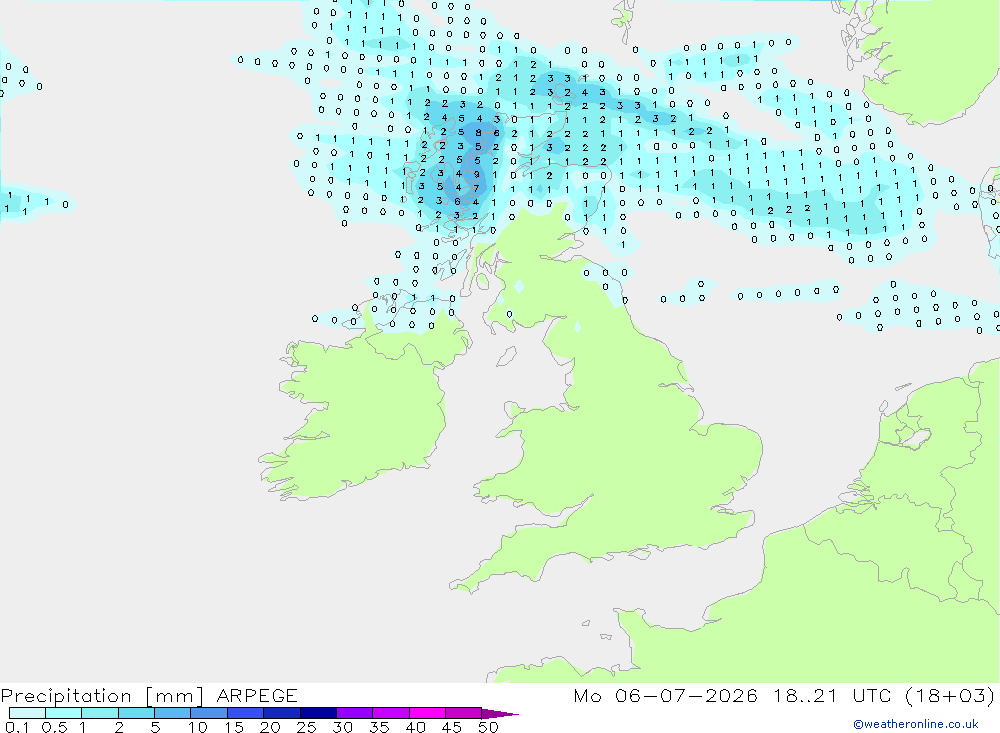1000x733 pixels.
Task: Pick the legend swatch between 40 and 45
Action: (427, 713)
